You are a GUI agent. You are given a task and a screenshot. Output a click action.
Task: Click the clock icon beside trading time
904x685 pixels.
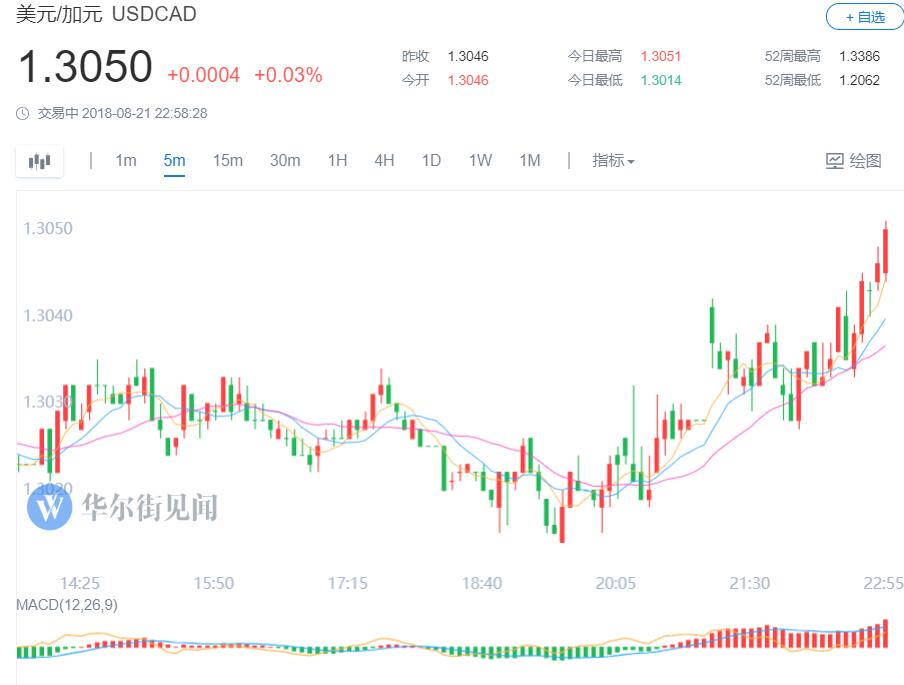click(x=23, y=113)
